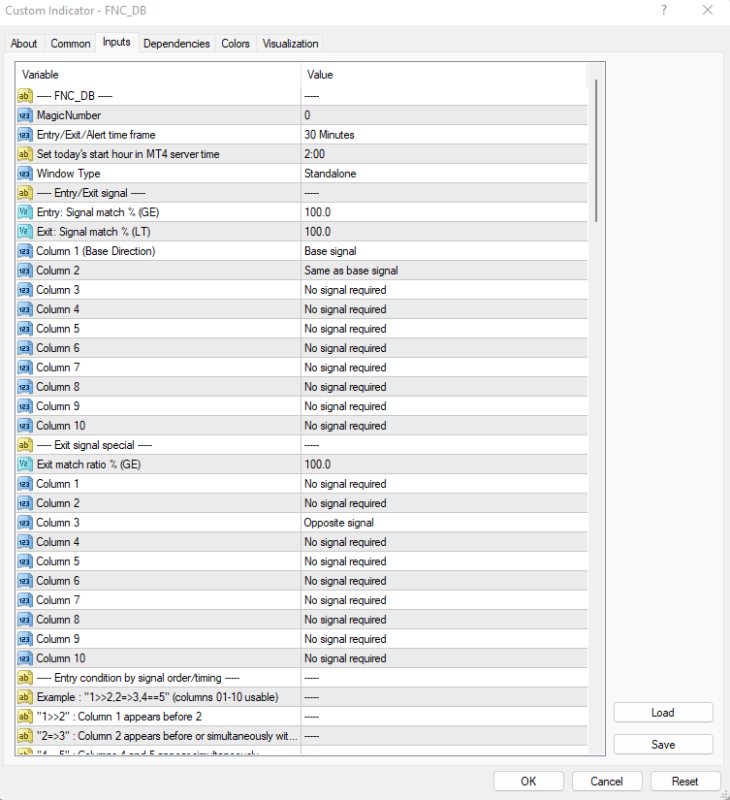Image resolution: width=730 pixels, height=800 pixels.
Task: Click the icon beside Column 1 (Base Direction)
Action: (24, 251)
